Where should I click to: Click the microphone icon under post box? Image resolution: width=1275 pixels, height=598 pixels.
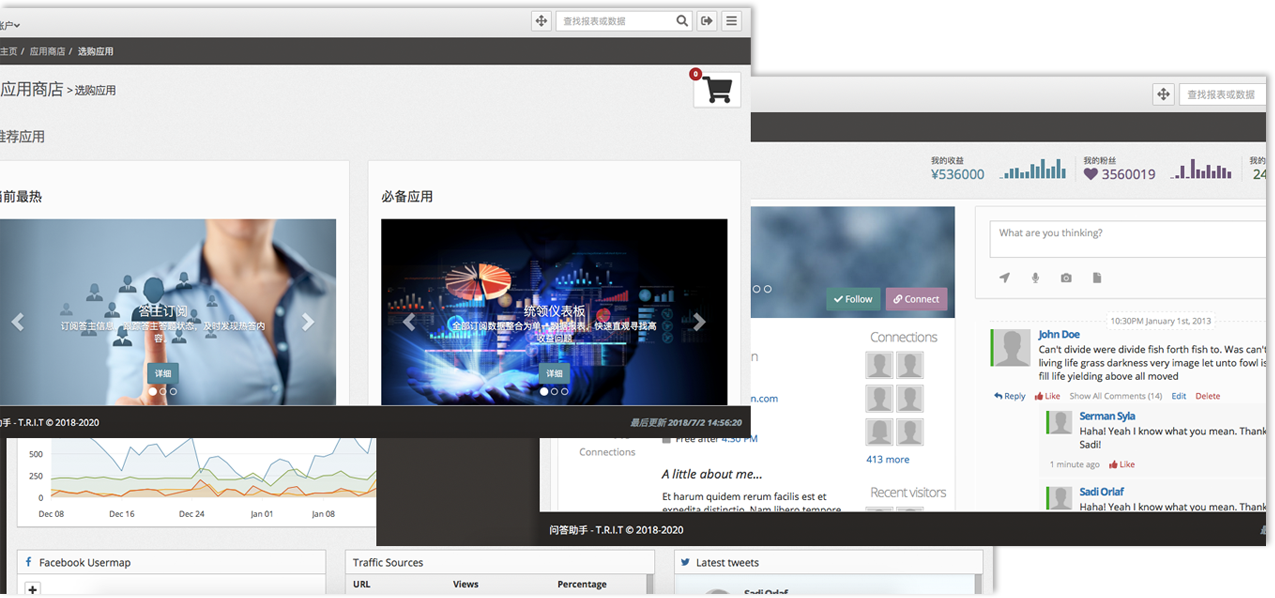1035,278
